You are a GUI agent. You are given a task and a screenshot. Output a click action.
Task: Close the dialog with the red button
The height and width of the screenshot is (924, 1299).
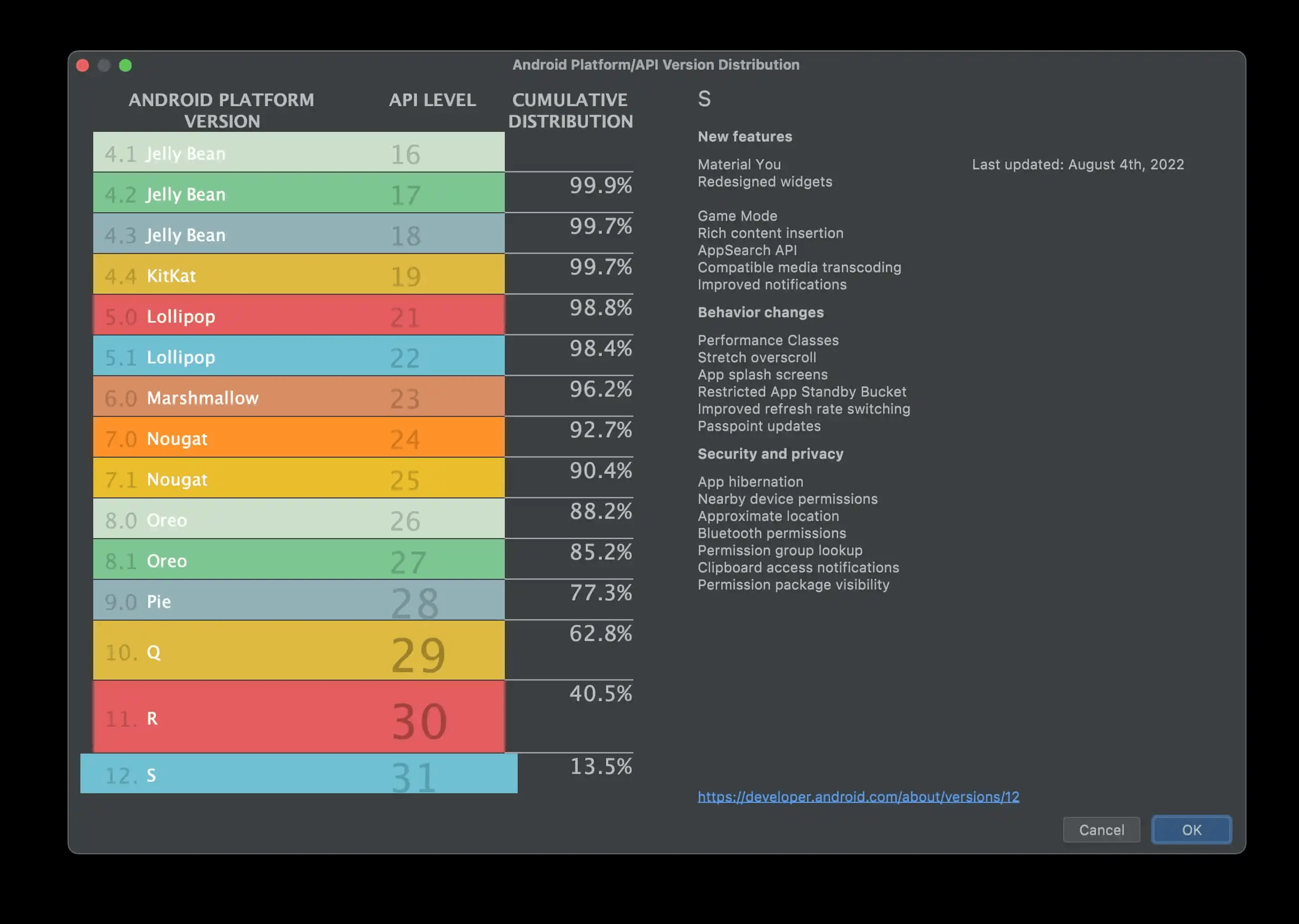[83, 65]
